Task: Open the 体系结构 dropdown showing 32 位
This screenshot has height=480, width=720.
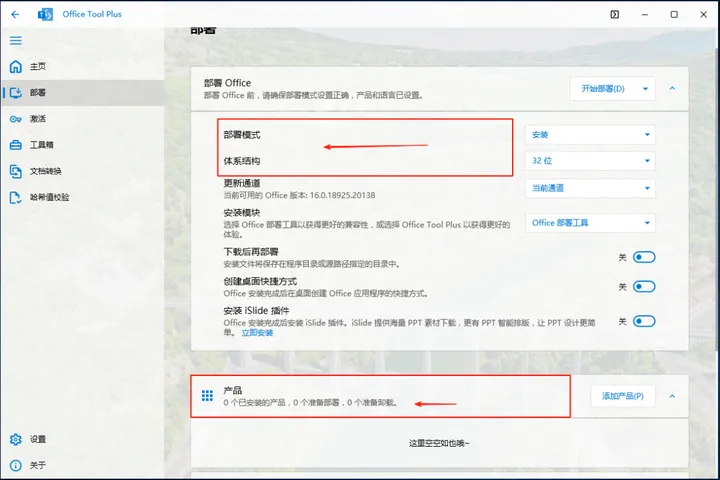Action: point(590,161)
